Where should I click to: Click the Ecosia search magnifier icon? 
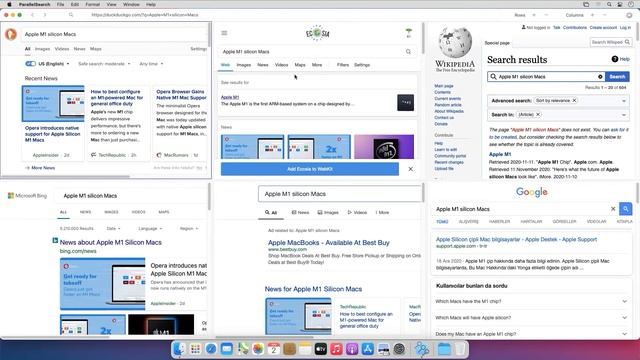(x=408, y=51)
